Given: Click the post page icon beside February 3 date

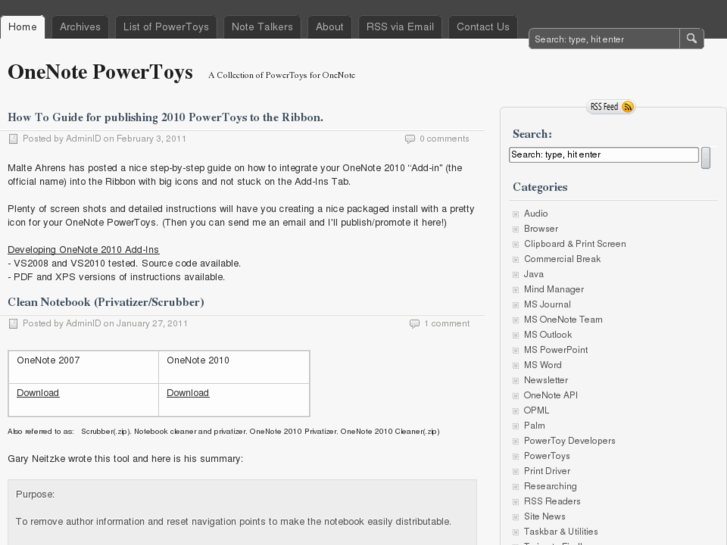Looking at the screenshot, I should (x=13, y=139).
